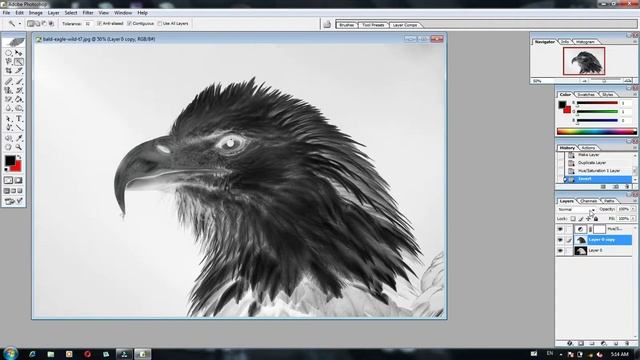Click Jump to ImageReady icon
Screen dimensions: 640x360
[x=13, y=201]
